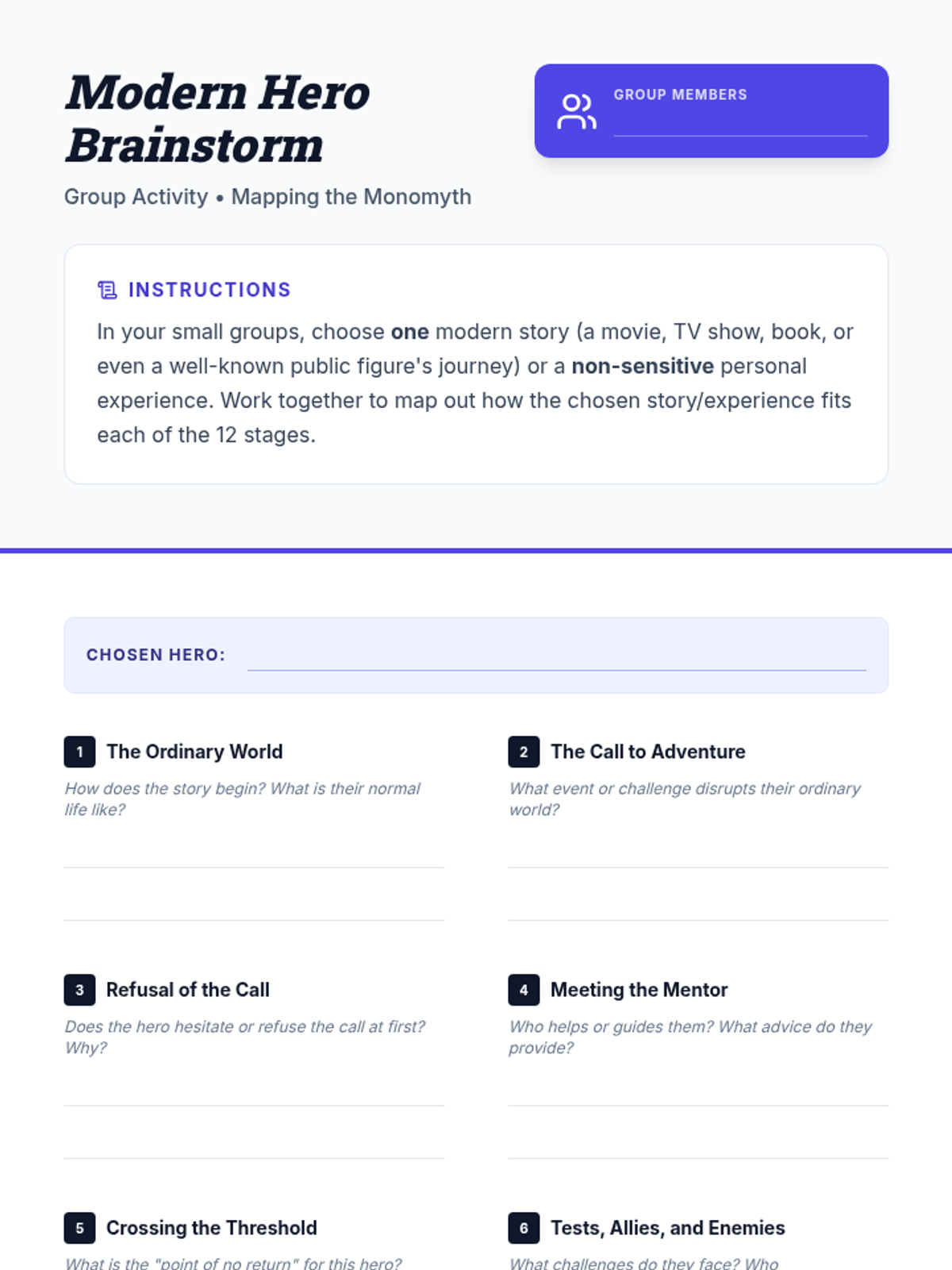Click the number 4 stage badge
The image size is (952, 1270).
pos(524,990)
